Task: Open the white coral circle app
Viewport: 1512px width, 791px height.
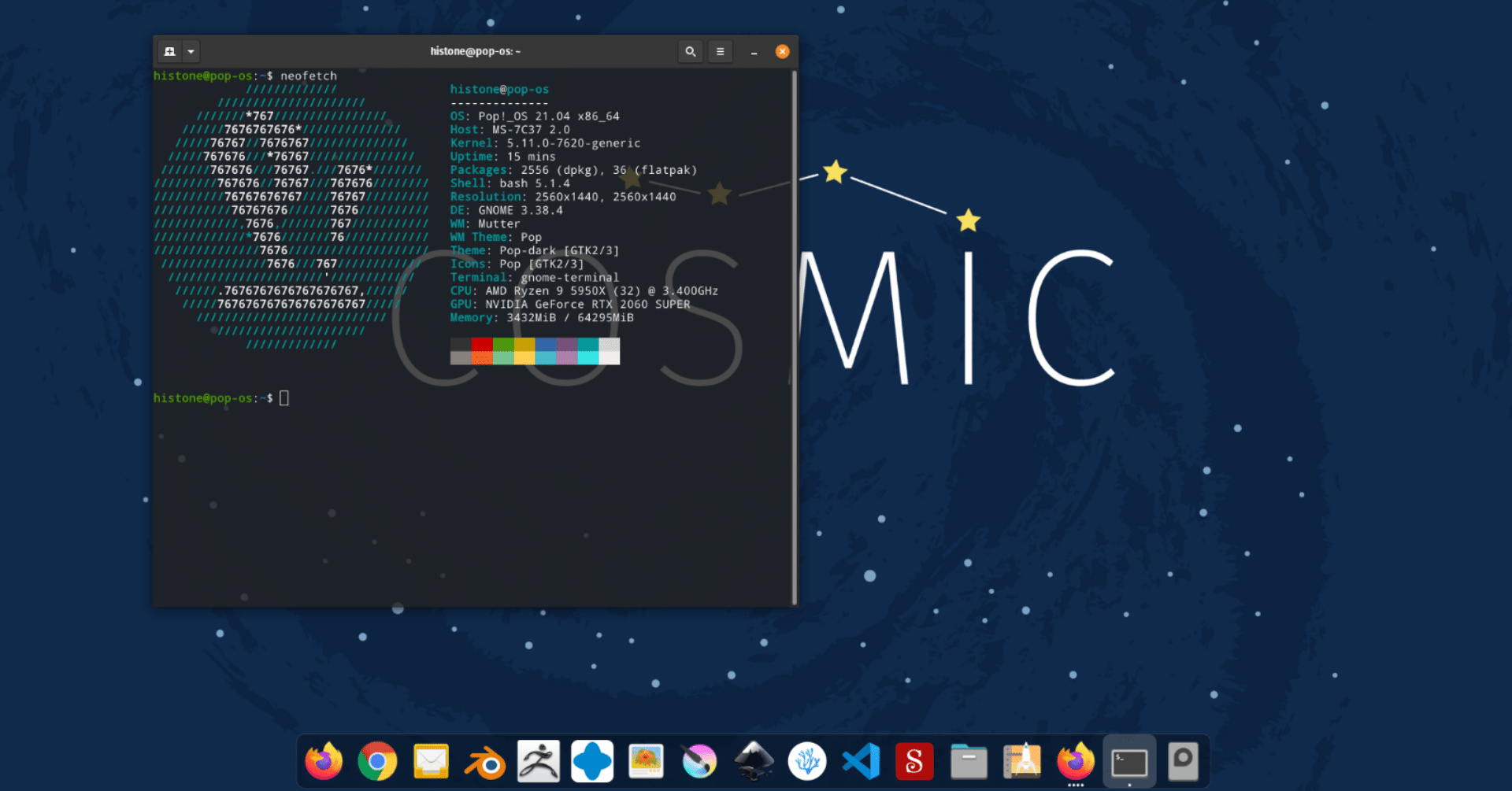Action: click(x=807, y=761)
